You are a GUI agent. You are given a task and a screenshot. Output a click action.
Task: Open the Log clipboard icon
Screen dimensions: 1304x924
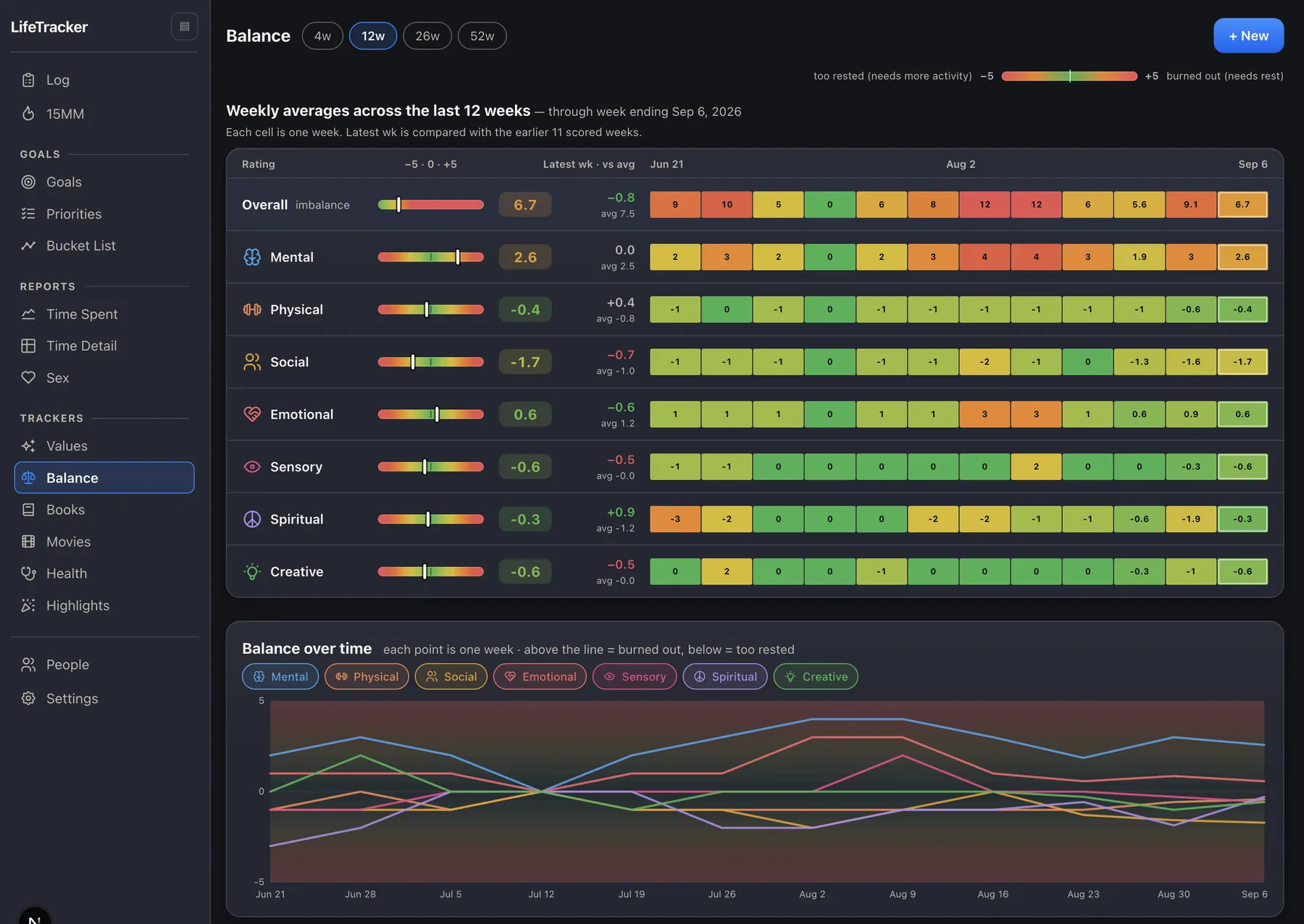click(x=28, y=80)
